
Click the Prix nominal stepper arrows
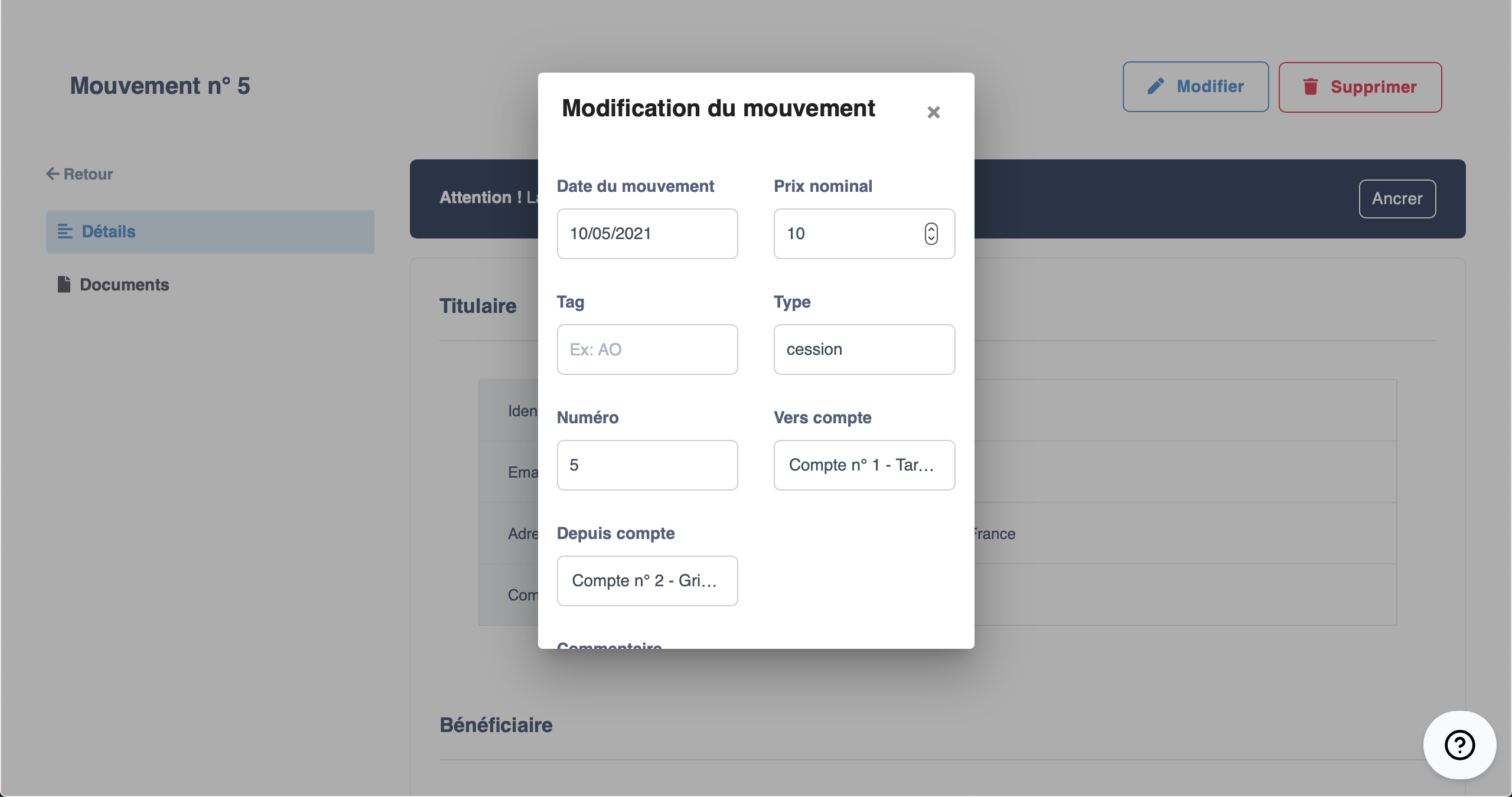tap(931, 234)
